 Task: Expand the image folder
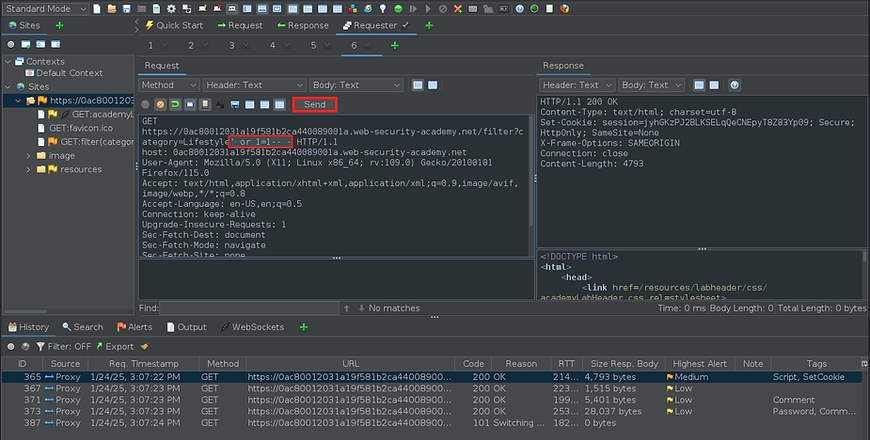[28, 155]
